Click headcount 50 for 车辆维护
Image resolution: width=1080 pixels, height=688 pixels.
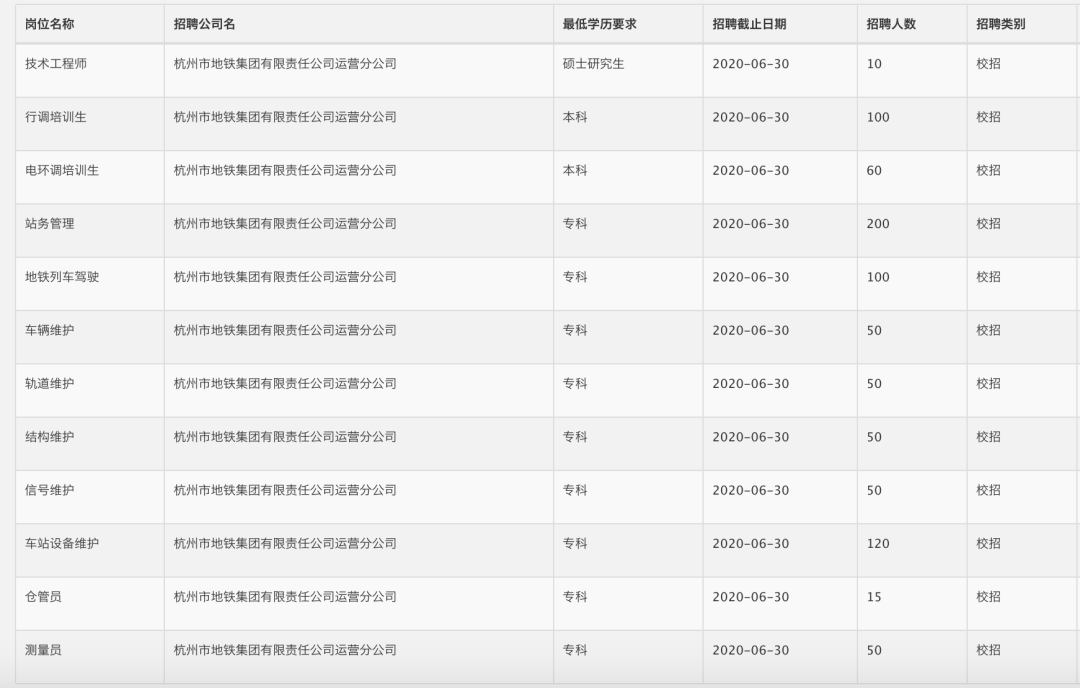[874, 331]
